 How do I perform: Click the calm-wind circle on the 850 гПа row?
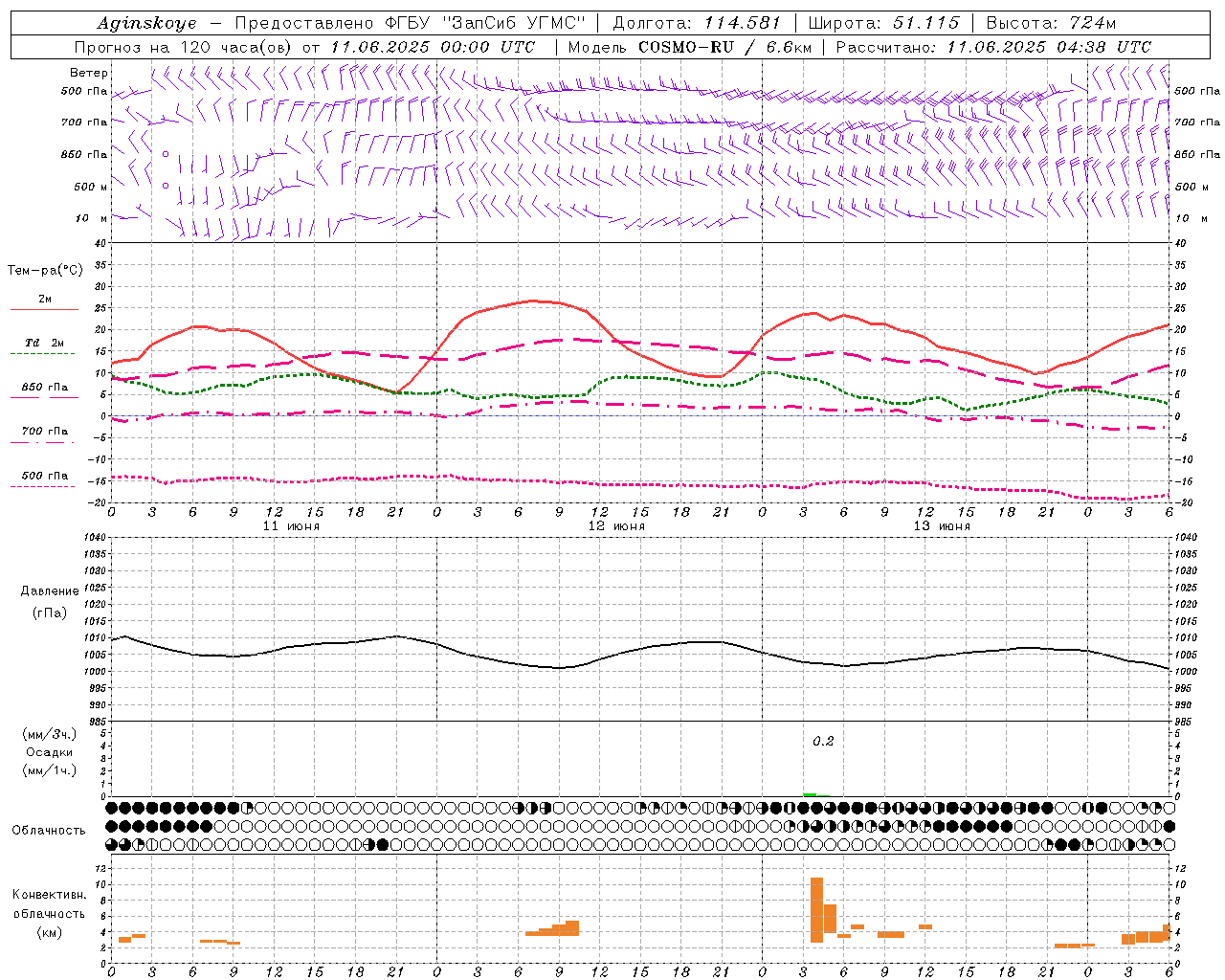coord(165,153)
